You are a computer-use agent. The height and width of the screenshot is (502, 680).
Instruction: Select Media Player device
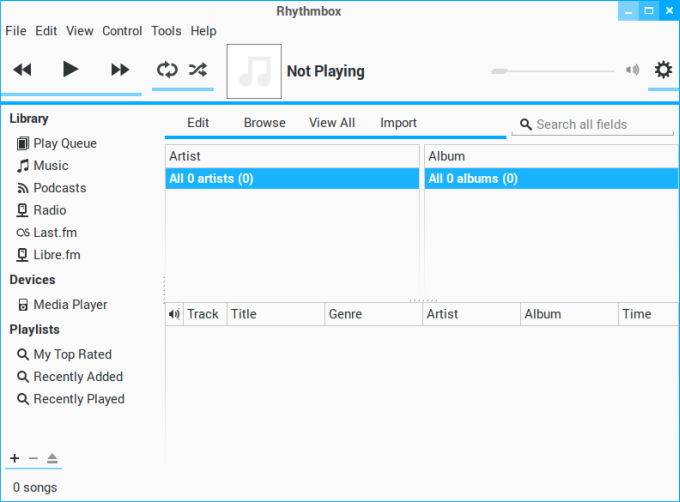point(62,305)
